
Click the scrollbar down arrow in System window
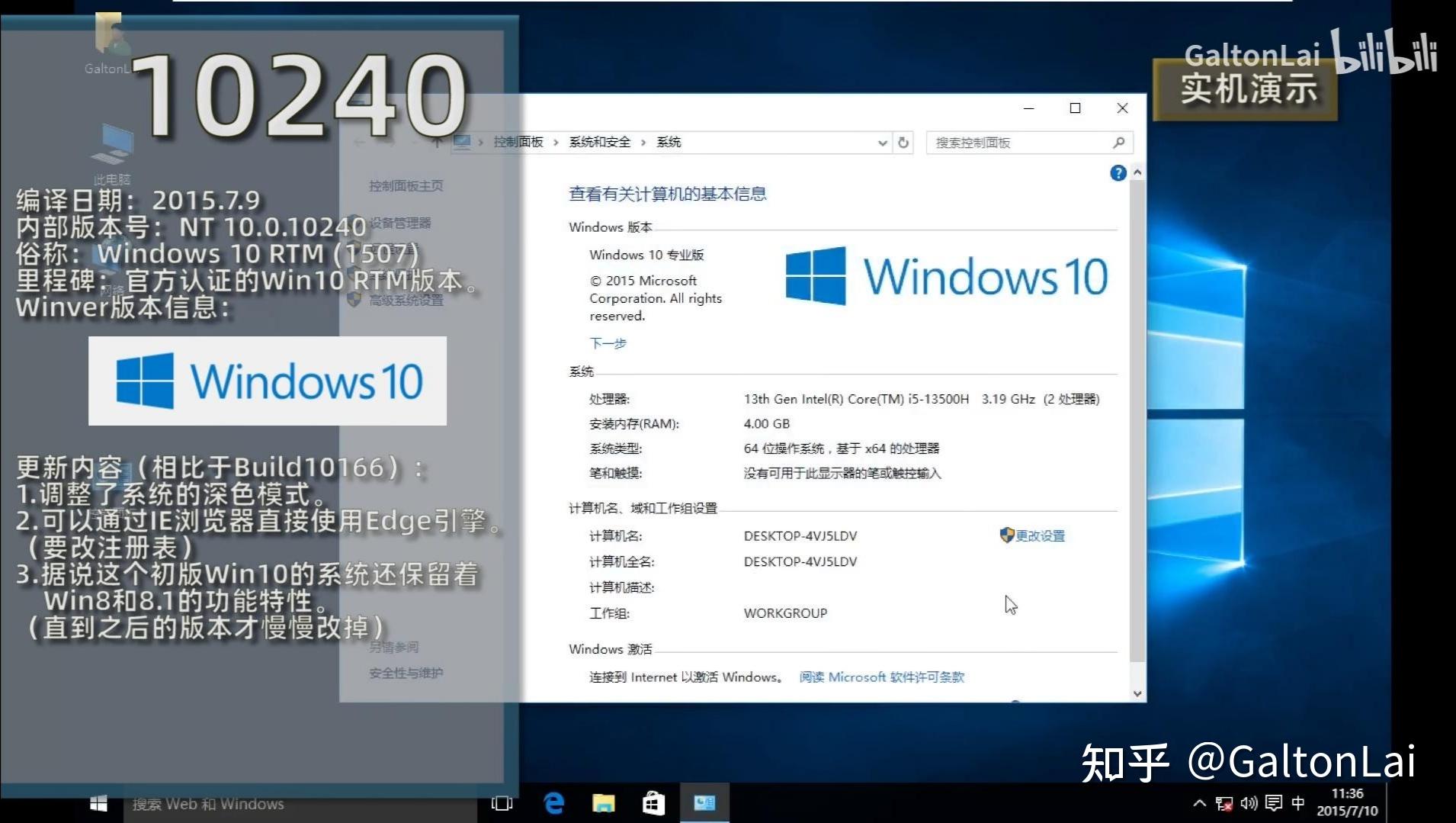pyautogui.click(x=1137, y=694)
